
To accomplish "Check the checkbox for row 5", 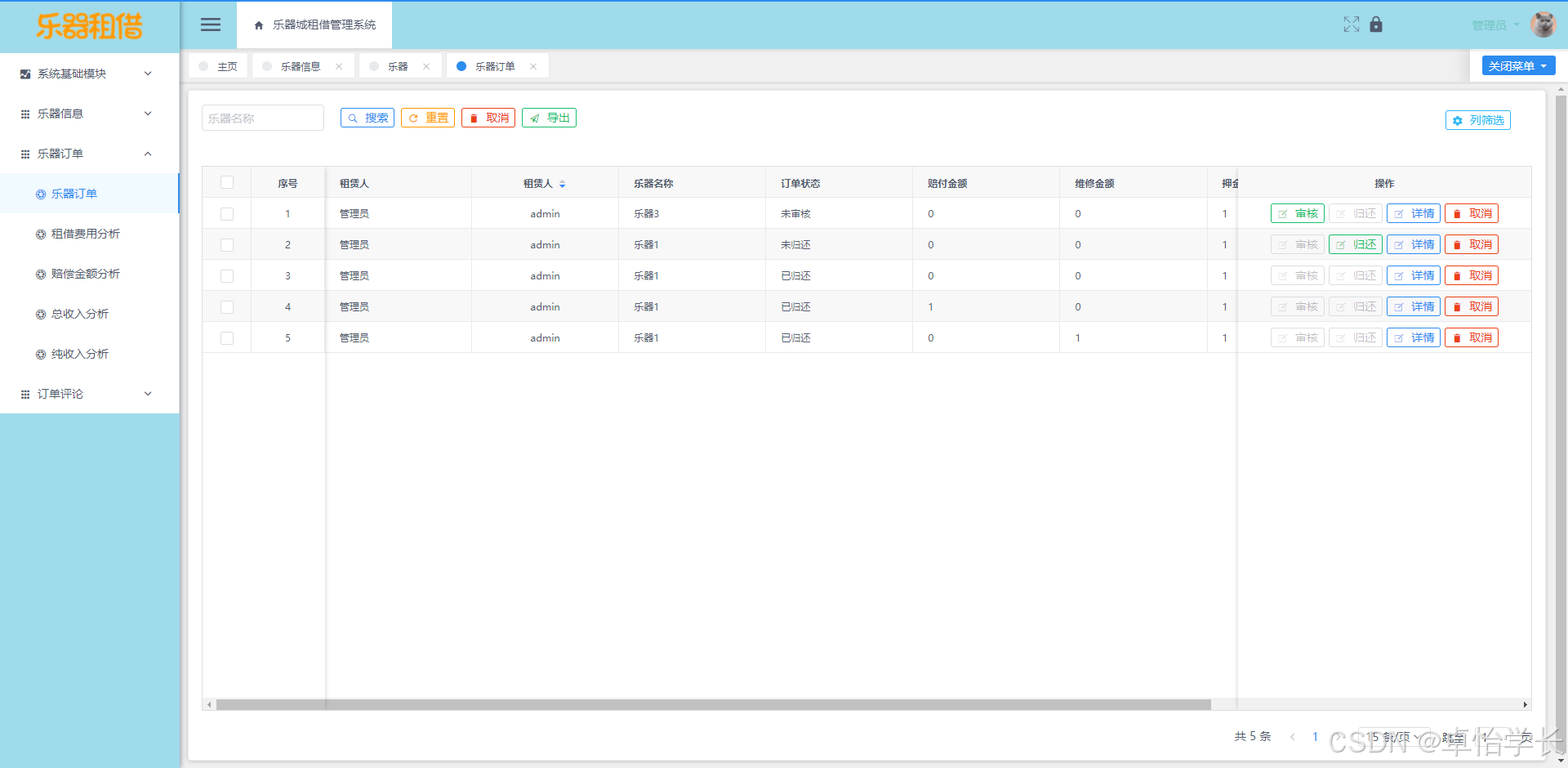I will click(227, 338).
